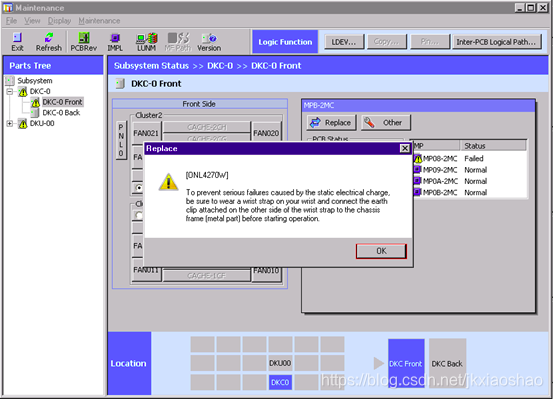Click the Replace button in MPB-2MC panel
Viewport: 553px width, 399px height.
coord(331,123)
